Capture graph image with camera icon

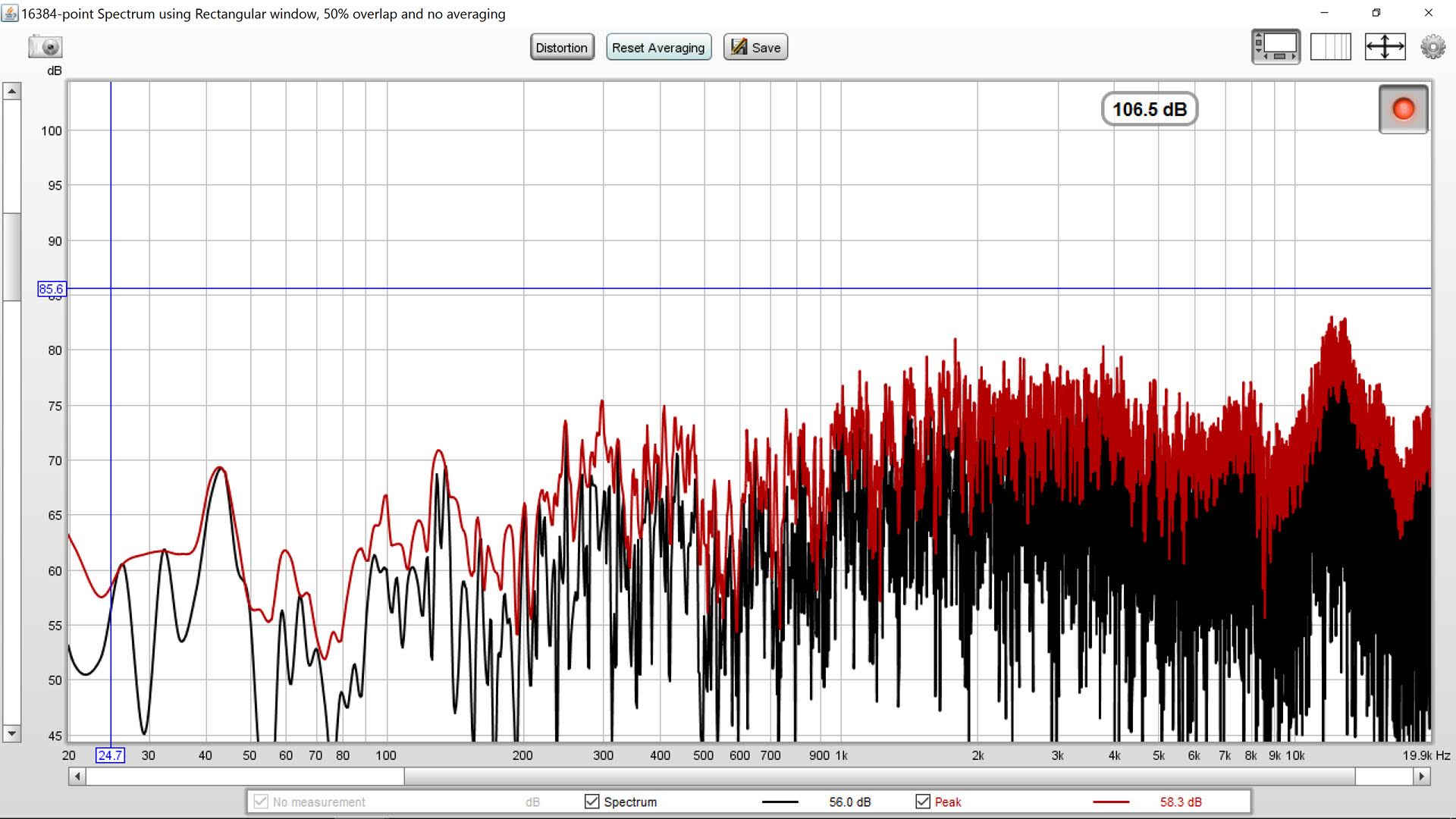tap(45, 47)
